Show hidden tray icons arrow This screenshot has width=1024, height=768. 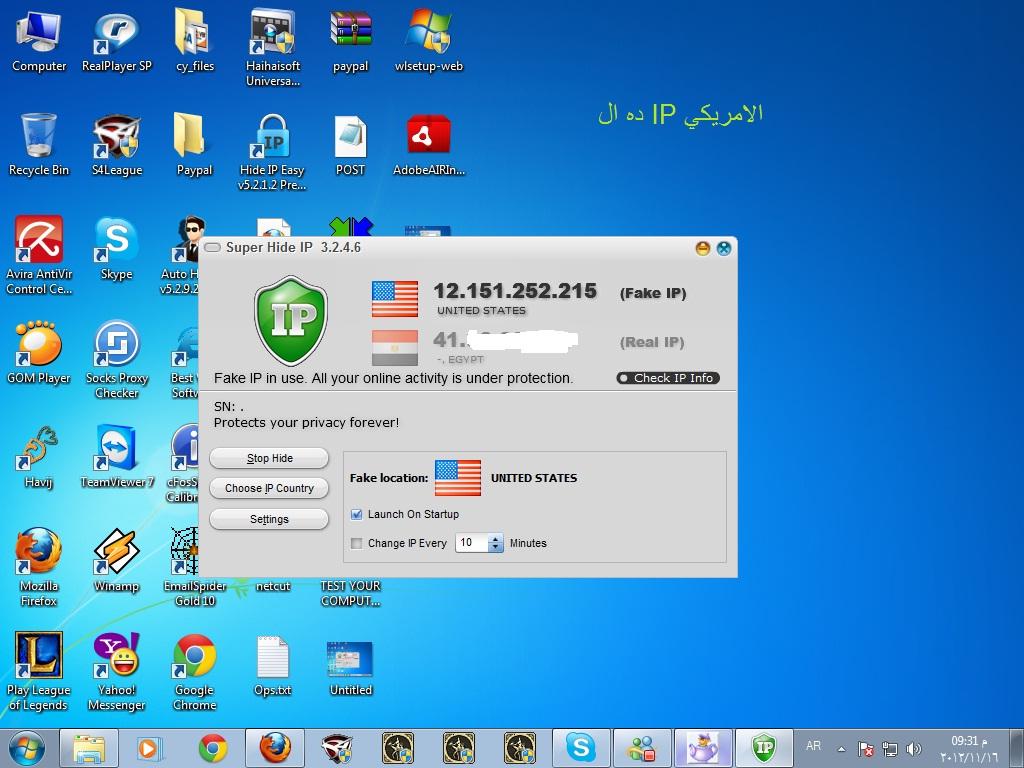(x=842, y=749)
